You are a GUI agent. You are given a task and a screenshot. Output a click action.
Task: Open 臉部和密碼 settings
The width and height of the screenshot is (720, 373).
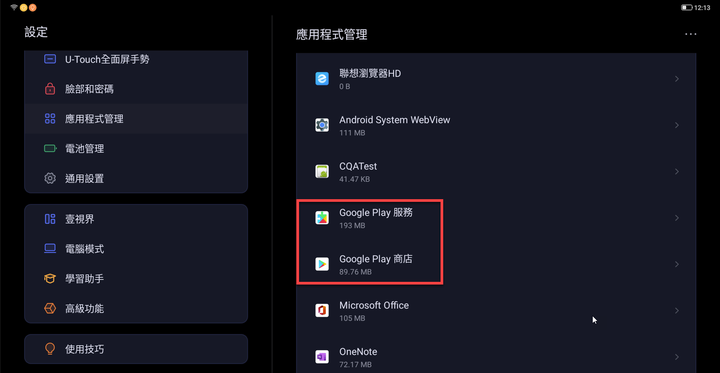click(136, 89)
